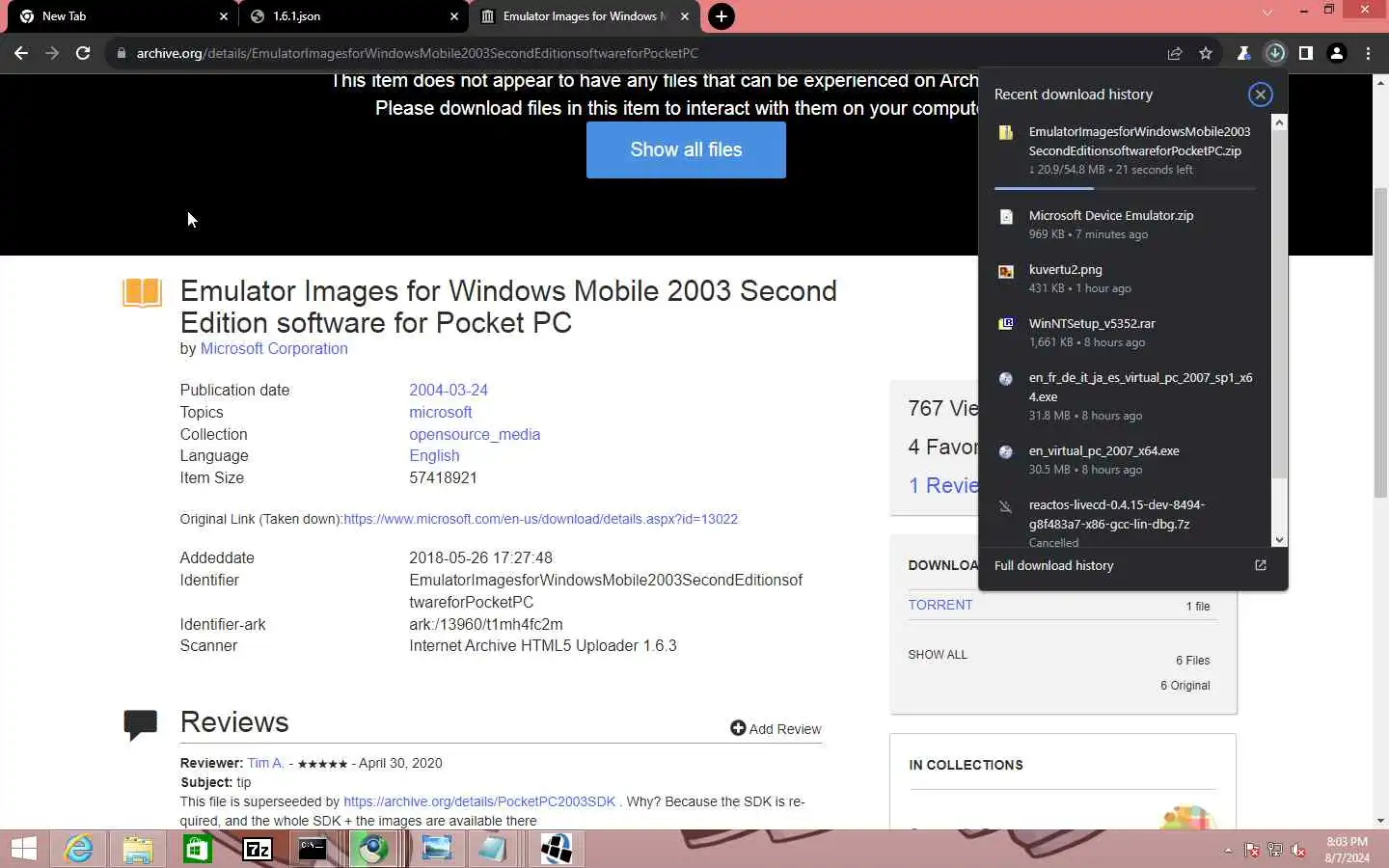This screenshot has width=1389, height=868.
Task: Open 7-Zip from the taskbar
Action: 257,849
